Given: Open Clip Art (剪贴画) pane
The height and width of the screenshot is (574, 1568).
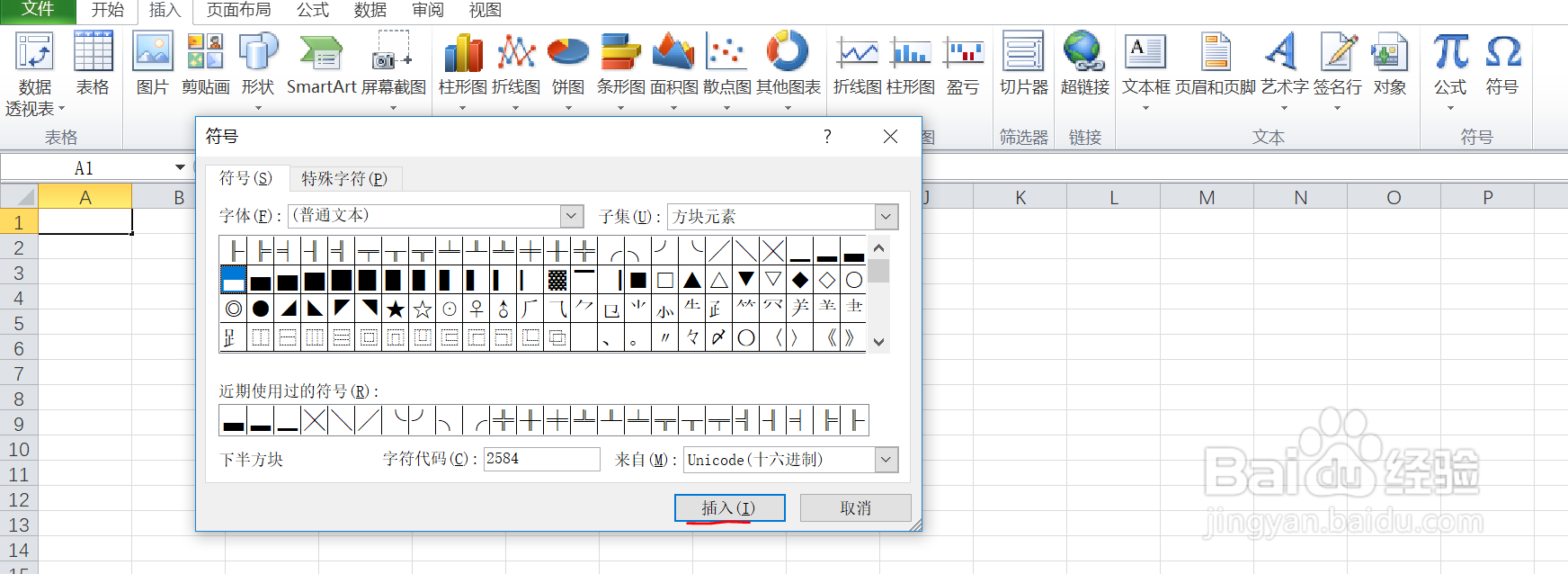Looking at the screenshot, I should click(205, 64).
